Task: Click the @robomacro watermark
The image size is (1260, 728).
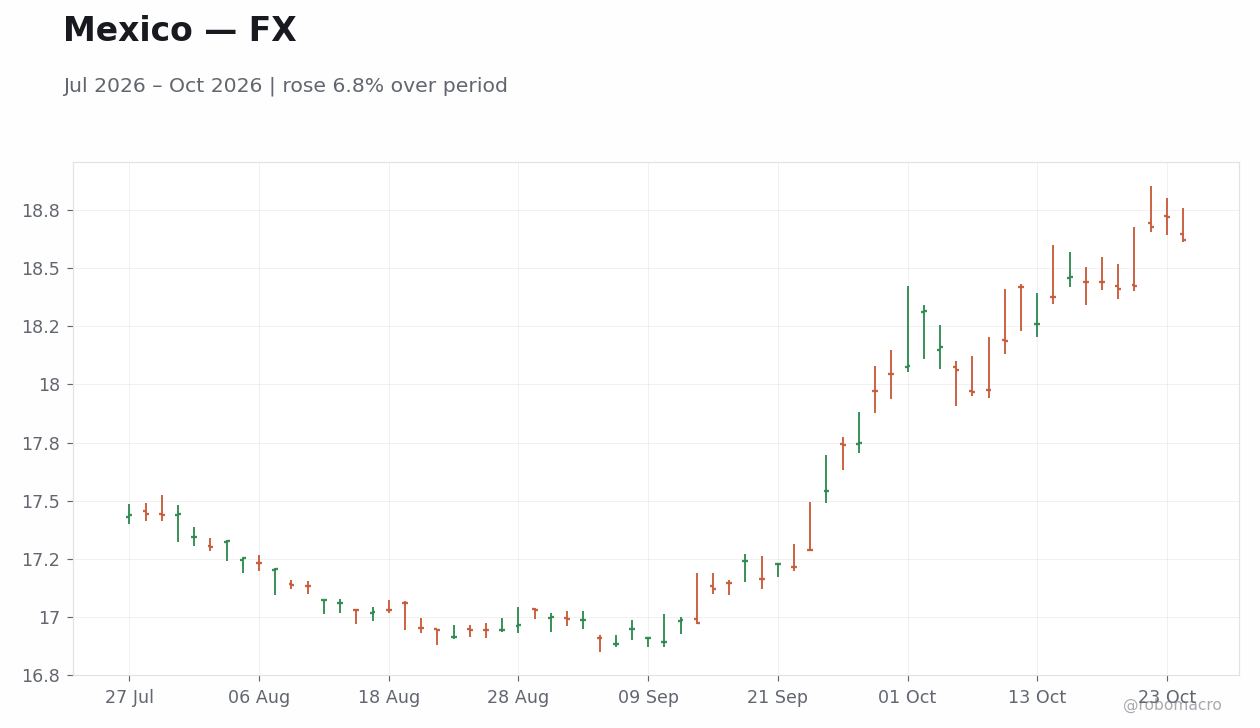Action: (1172, 705)
